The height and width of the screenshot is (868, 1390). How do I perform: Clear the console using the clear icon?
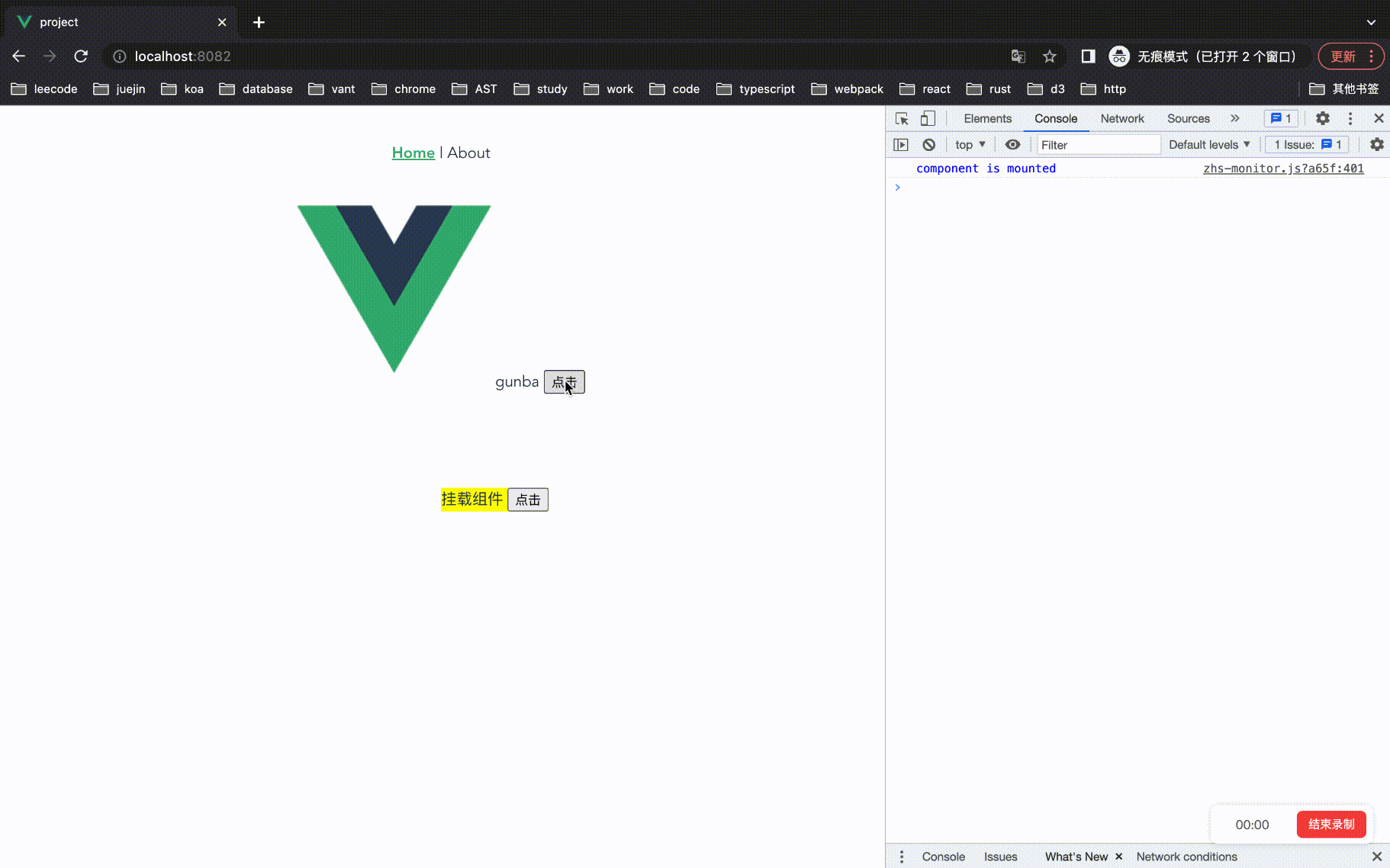tap(928, 144)
